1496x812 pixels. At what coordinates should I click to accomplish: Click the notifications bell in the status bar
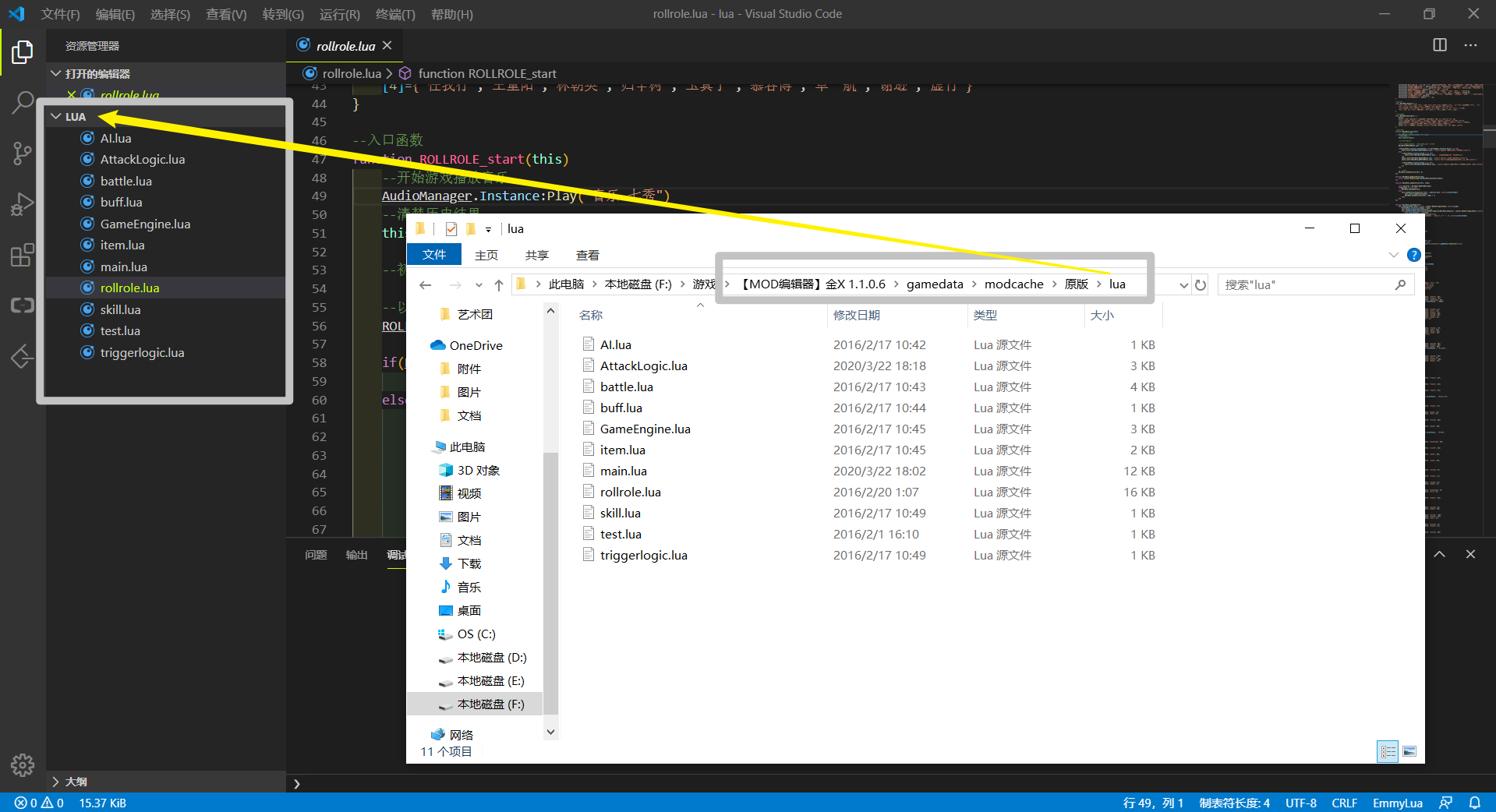pos(1476,803)
